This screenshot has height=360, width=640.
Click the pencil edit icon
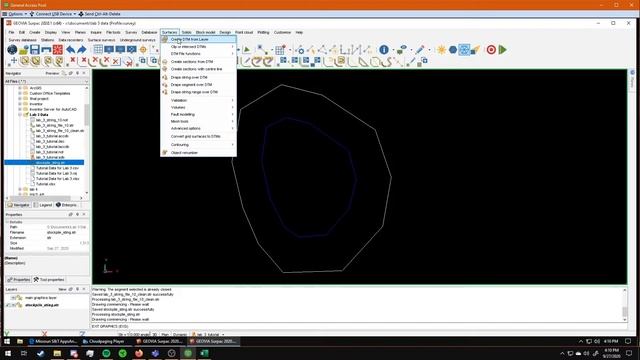[x=420, y=50]
